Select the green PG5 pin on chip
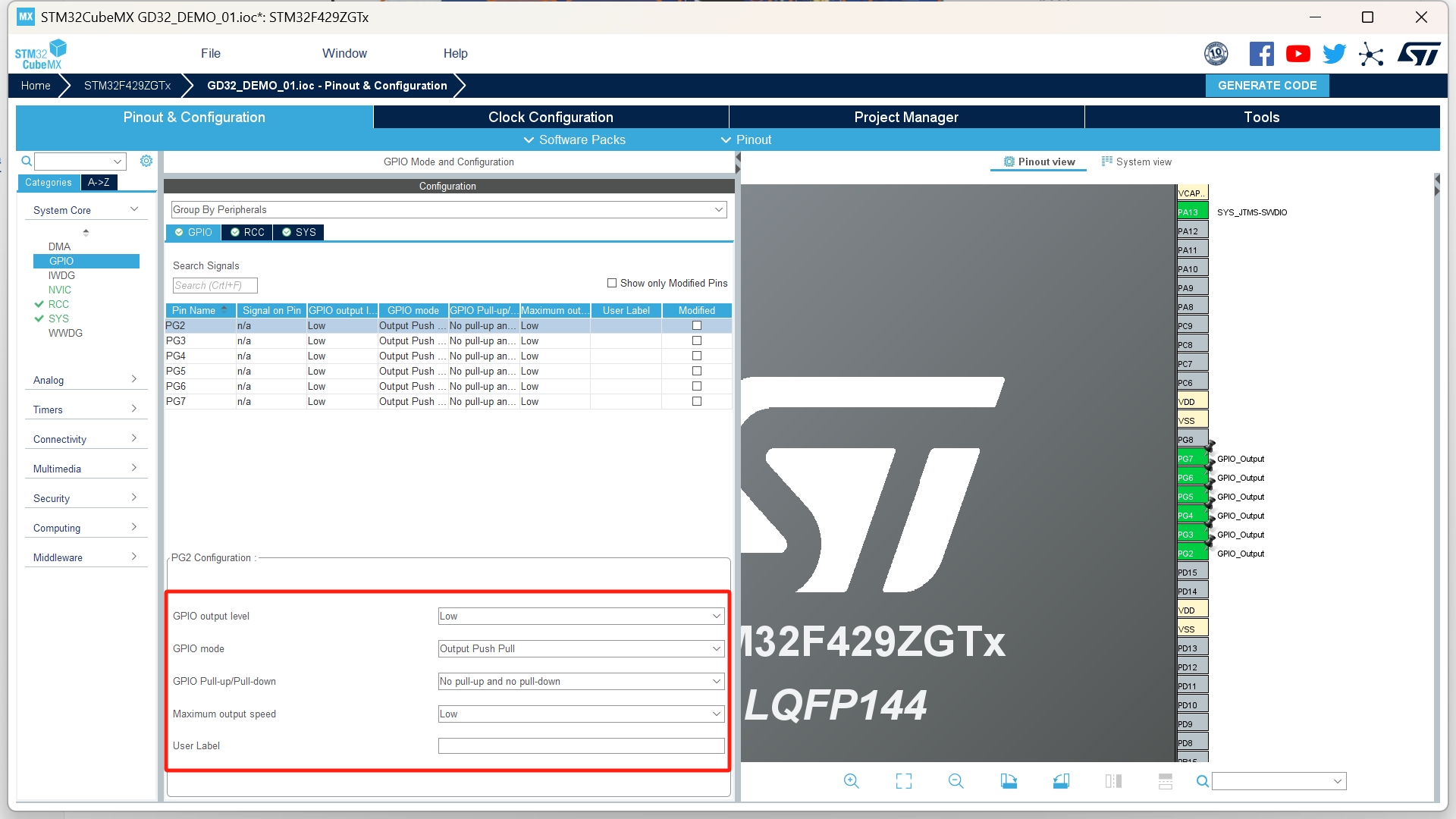The width and height of the screenshot is (1456, 819). [1192, 497]
